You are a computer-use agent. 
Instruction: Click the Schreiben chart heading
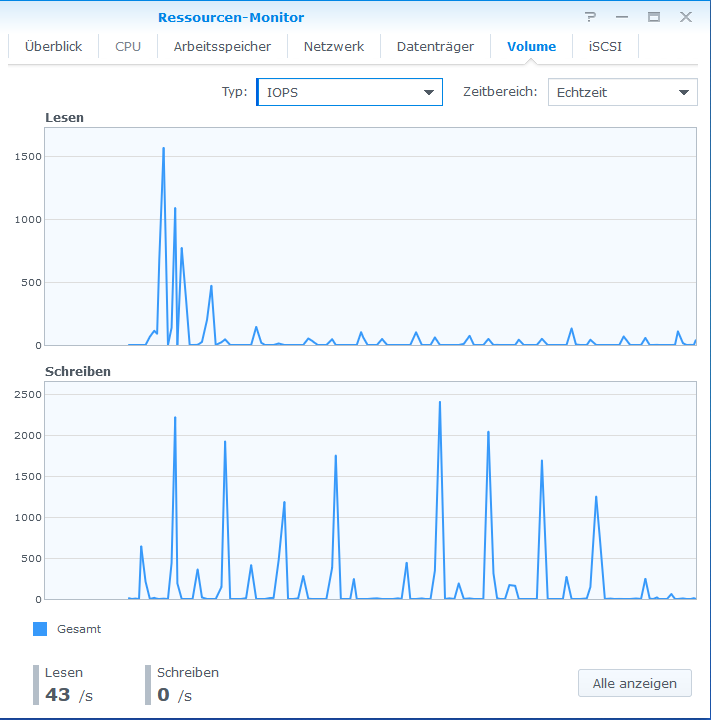click(x=78, y=371)
